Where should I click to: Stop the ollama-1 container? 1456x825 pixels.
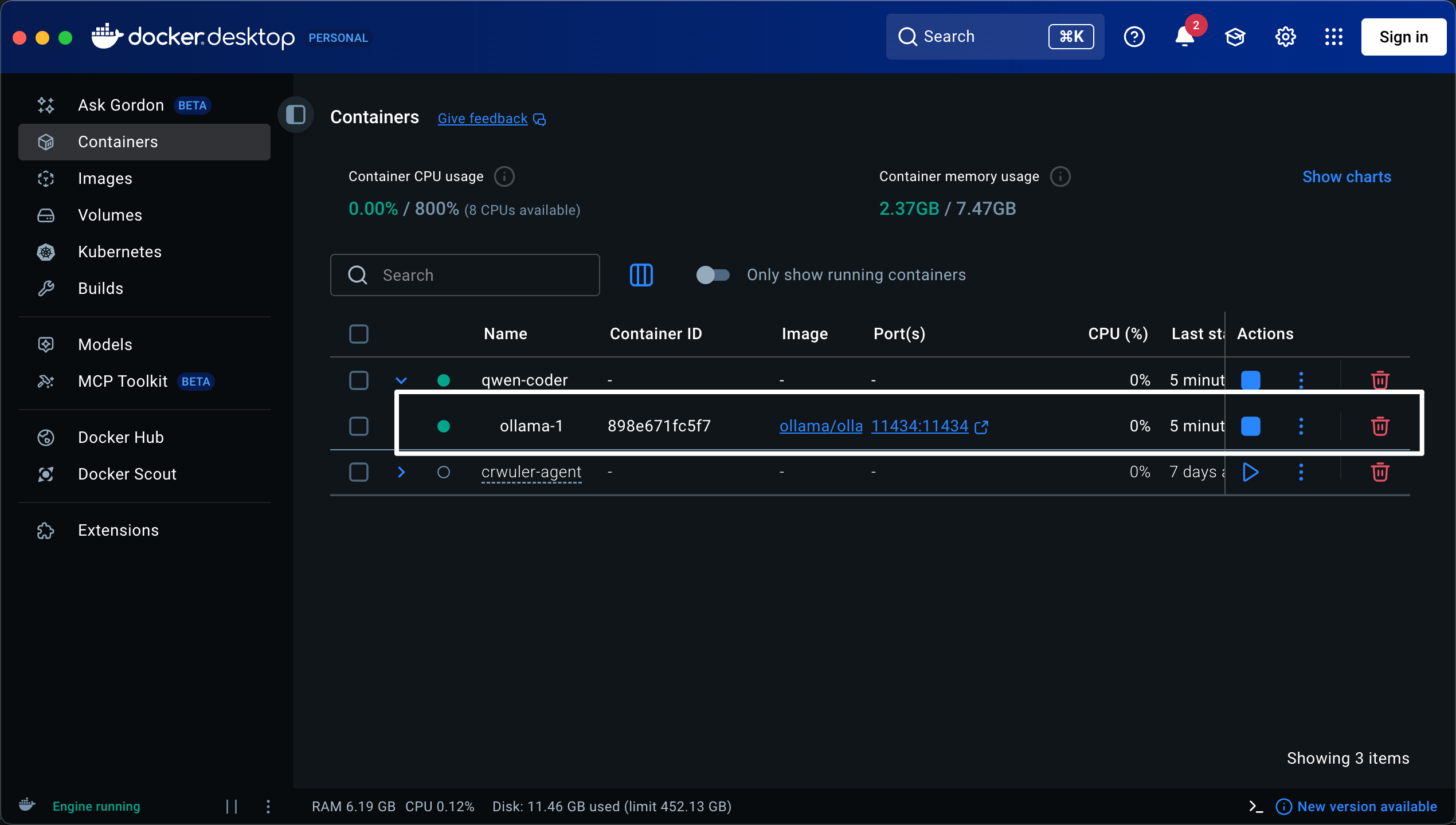(x=1250, y=426)
